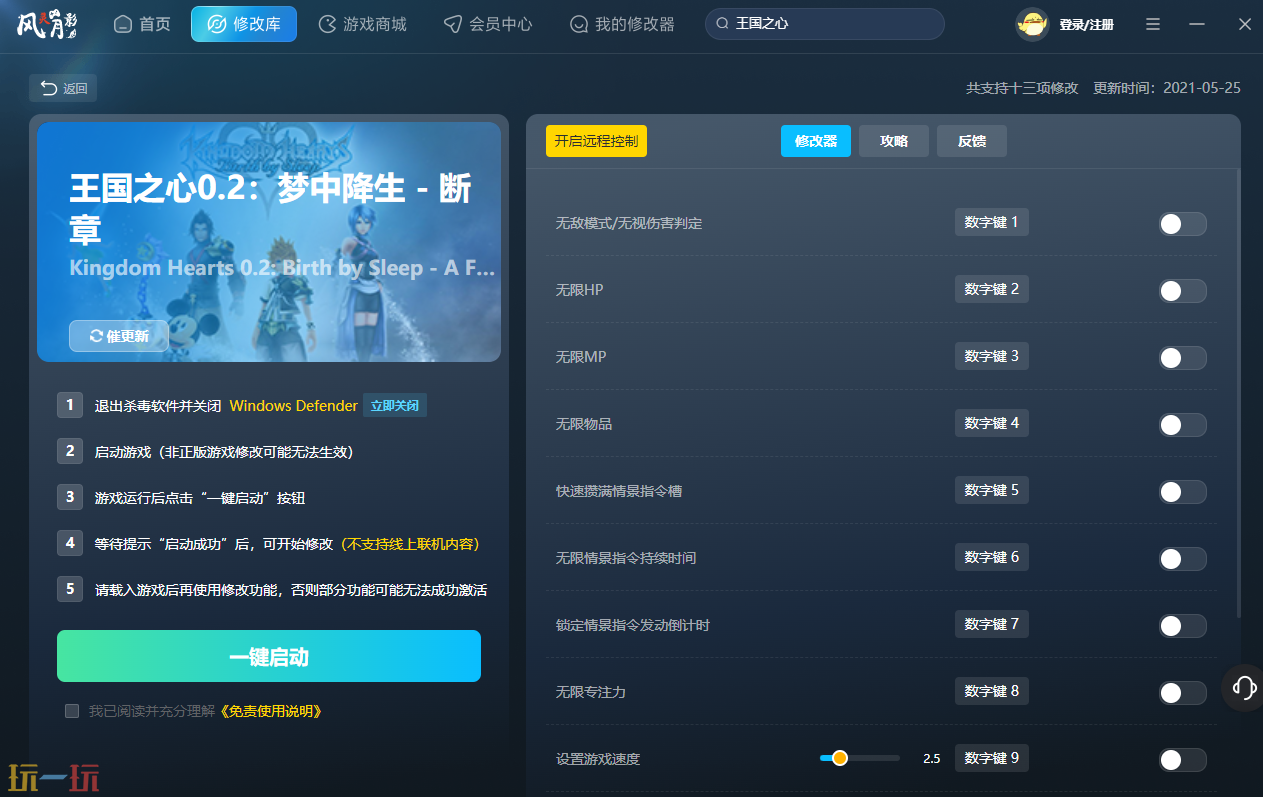Viewport: 1263px width, 797px height.
Task: Click 登录/注册 to sign in
Action: 1087,24
